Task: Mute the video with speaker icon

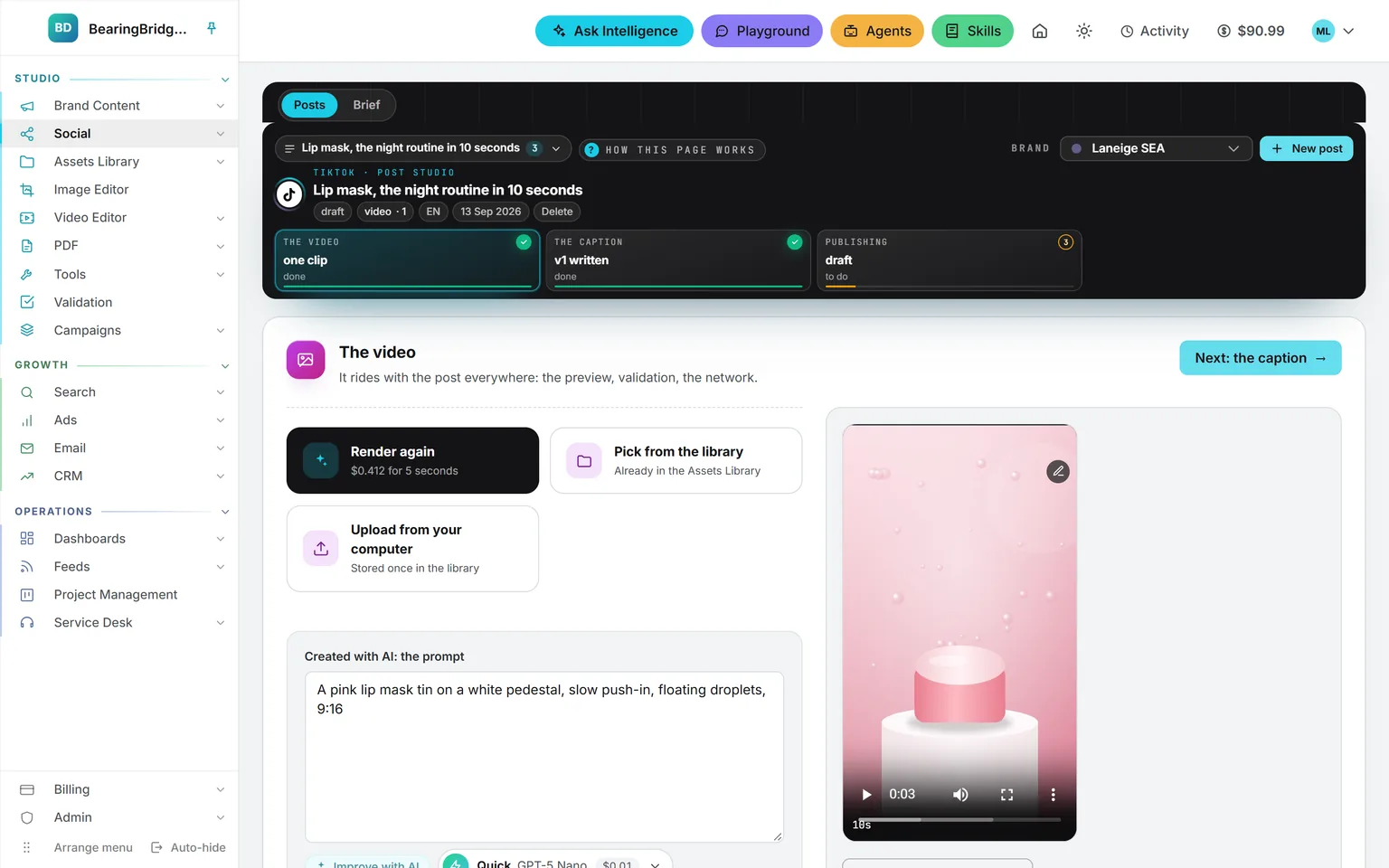Action: [960, 795]
